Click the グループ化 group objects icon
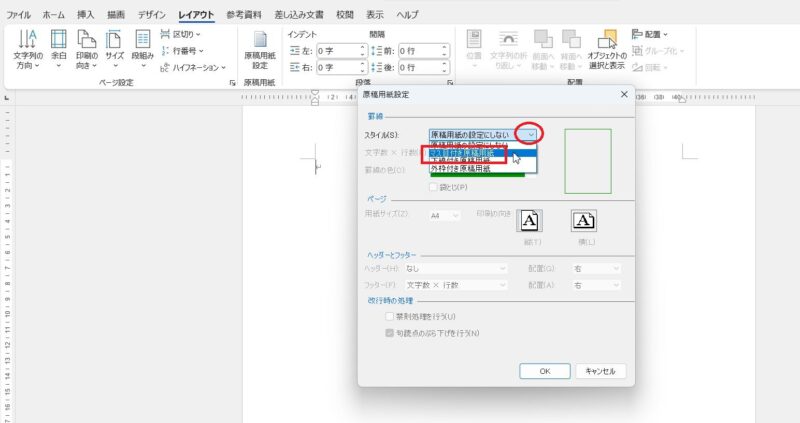This screenshot has width=800, height=423. pyautogui.click(x=658, y=51)
